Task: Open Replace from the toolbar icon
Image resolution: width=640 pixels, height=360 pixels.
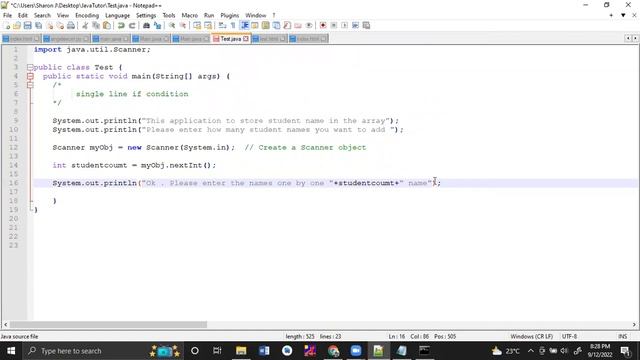Action: tap(157, 25)
